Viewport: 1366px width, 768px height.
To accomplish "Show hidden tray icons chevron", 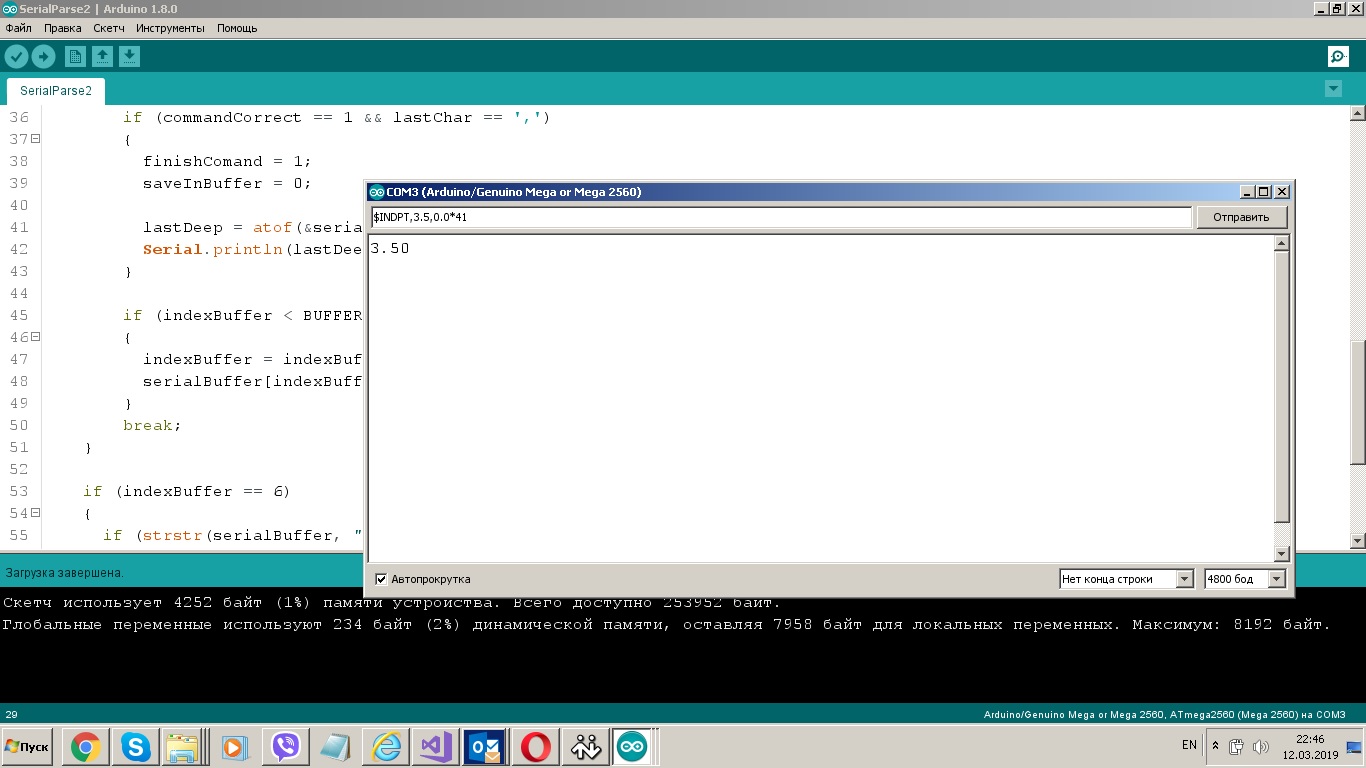I will click(x=1216, y=746).
